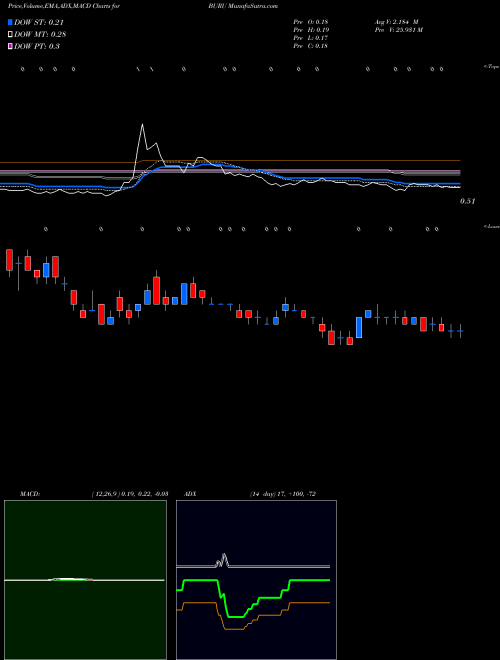Image resolution: width=500 pixels, height=660 pixels.
Task: Select the 'DOW MT: 0.28' legend label
Action: click(x=40, y=35)
